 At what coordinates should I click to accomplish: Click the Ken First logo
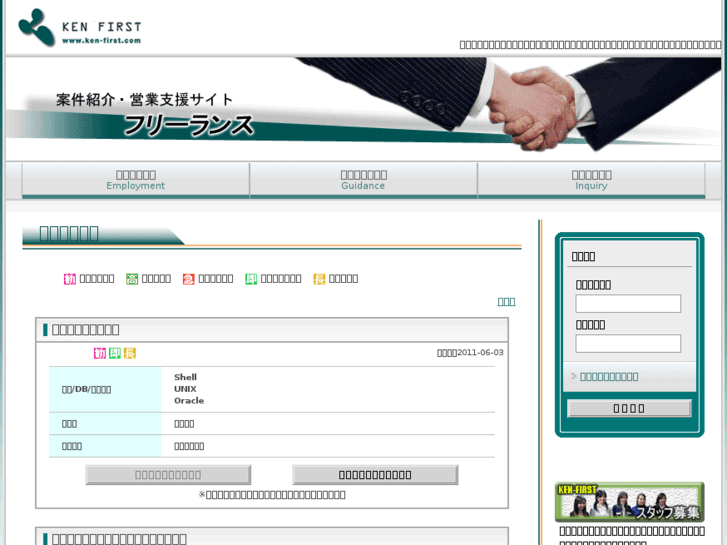click(79, 28)
